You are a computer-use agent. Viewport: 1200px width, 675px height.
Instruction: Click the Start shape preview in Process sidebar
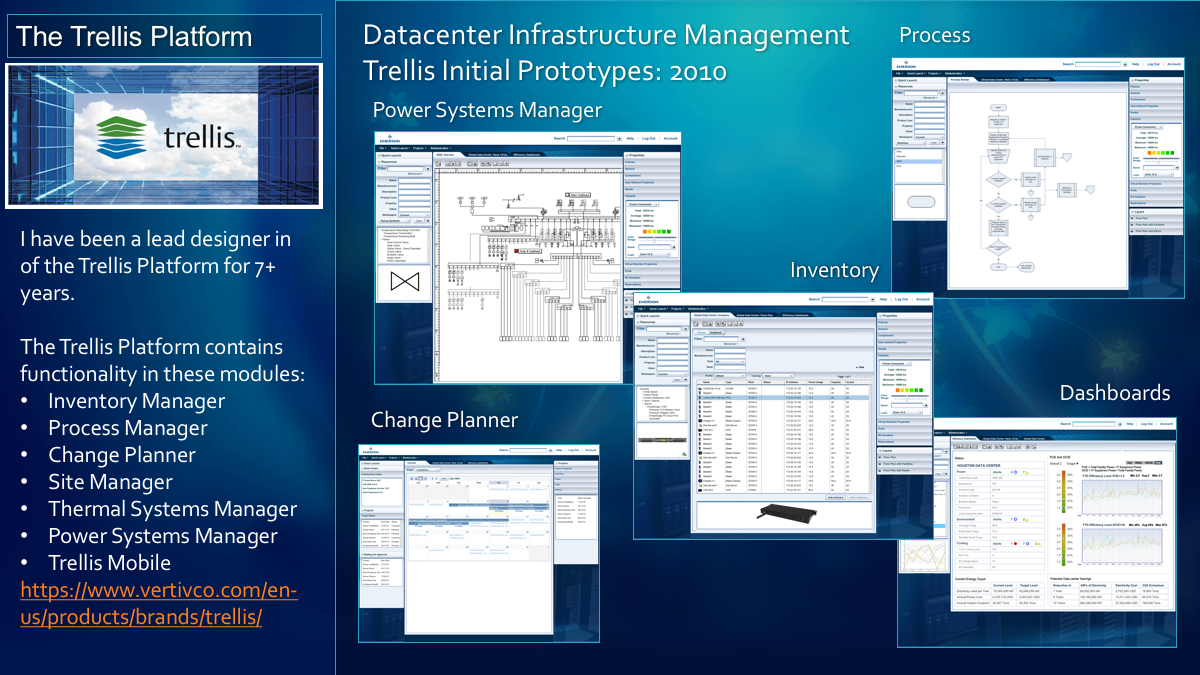[921, 202]
